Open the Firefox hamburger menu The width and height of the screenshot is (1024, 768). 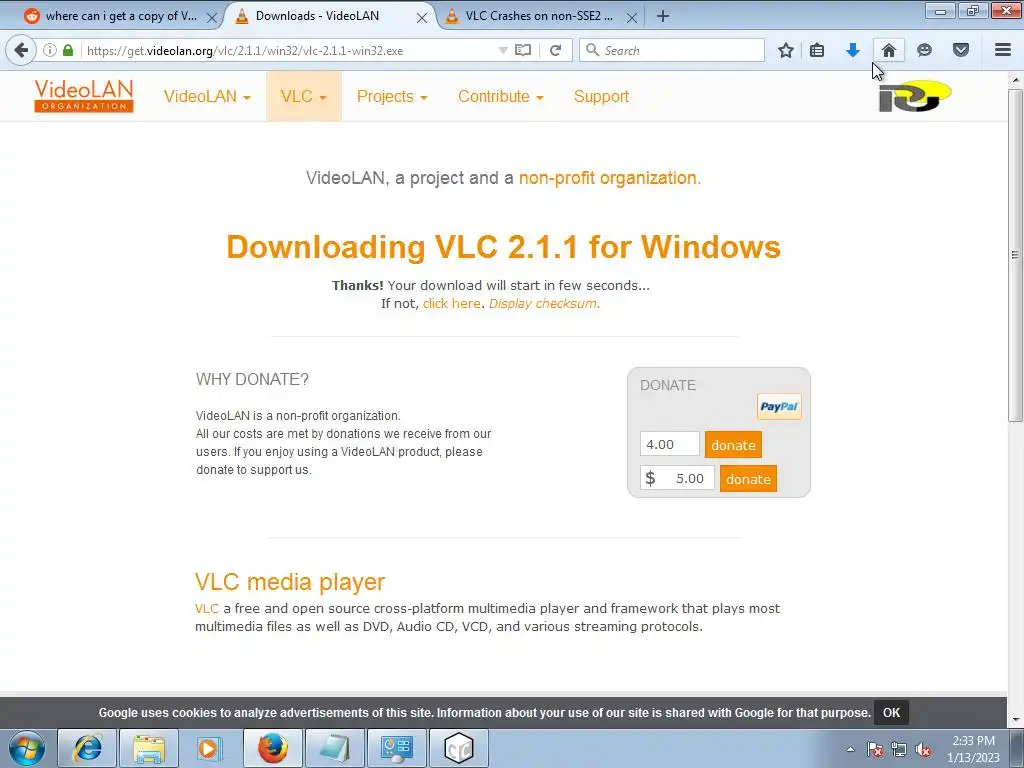(x=1003, y=50)
